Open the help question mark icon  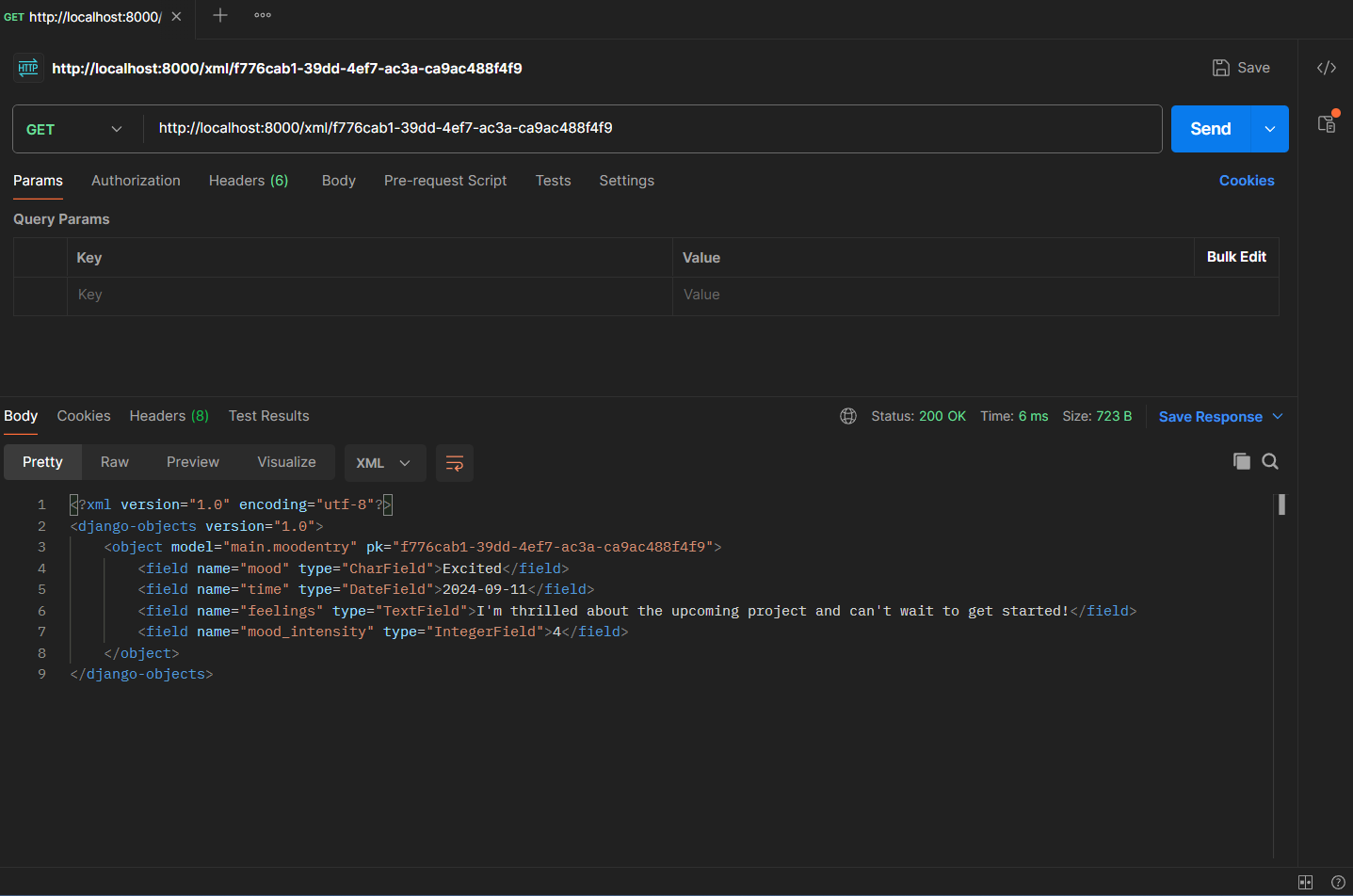click(1338, 882)
